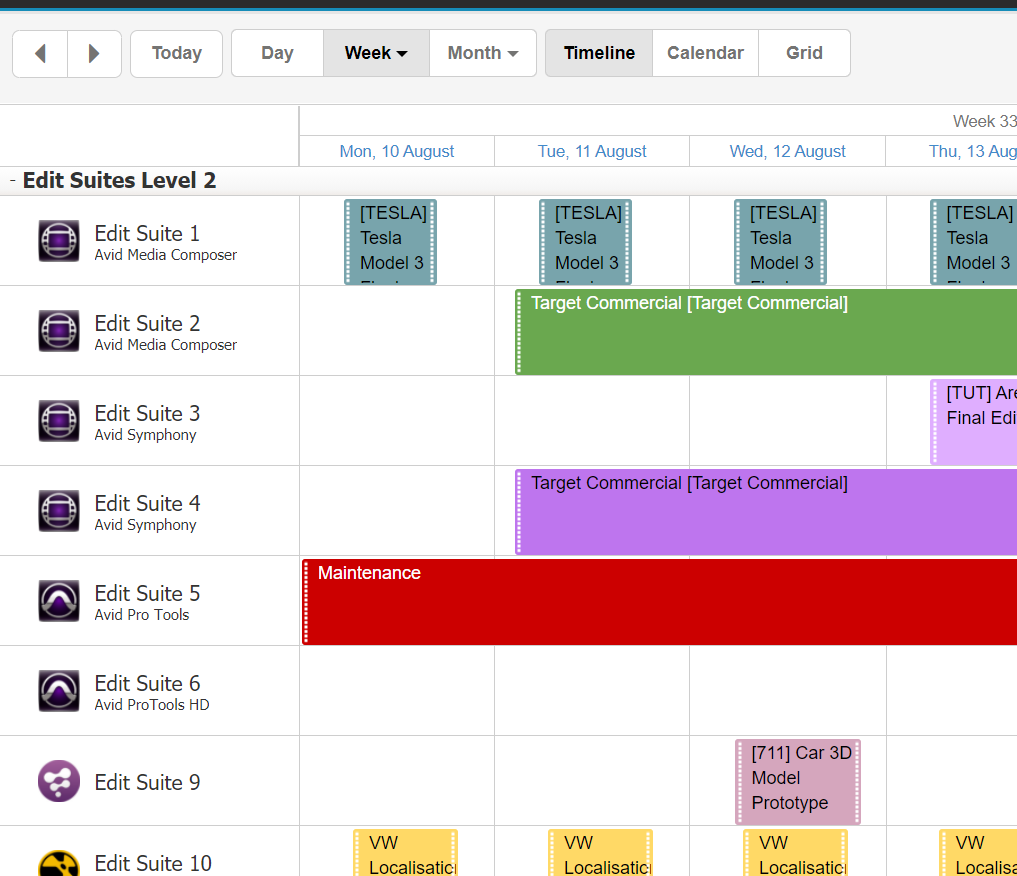Image resolution: width=1017 pixels, height=876 pixels.
Task: Open Mon, 10 August day link
Action: tap(397, 152)
